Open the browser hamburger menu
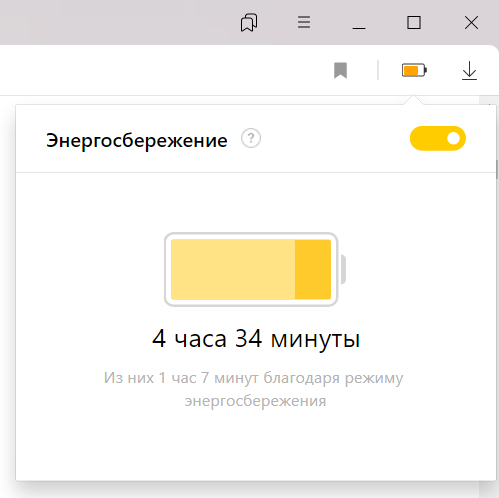This screenshot has height=498, width=499. point(304,22)
